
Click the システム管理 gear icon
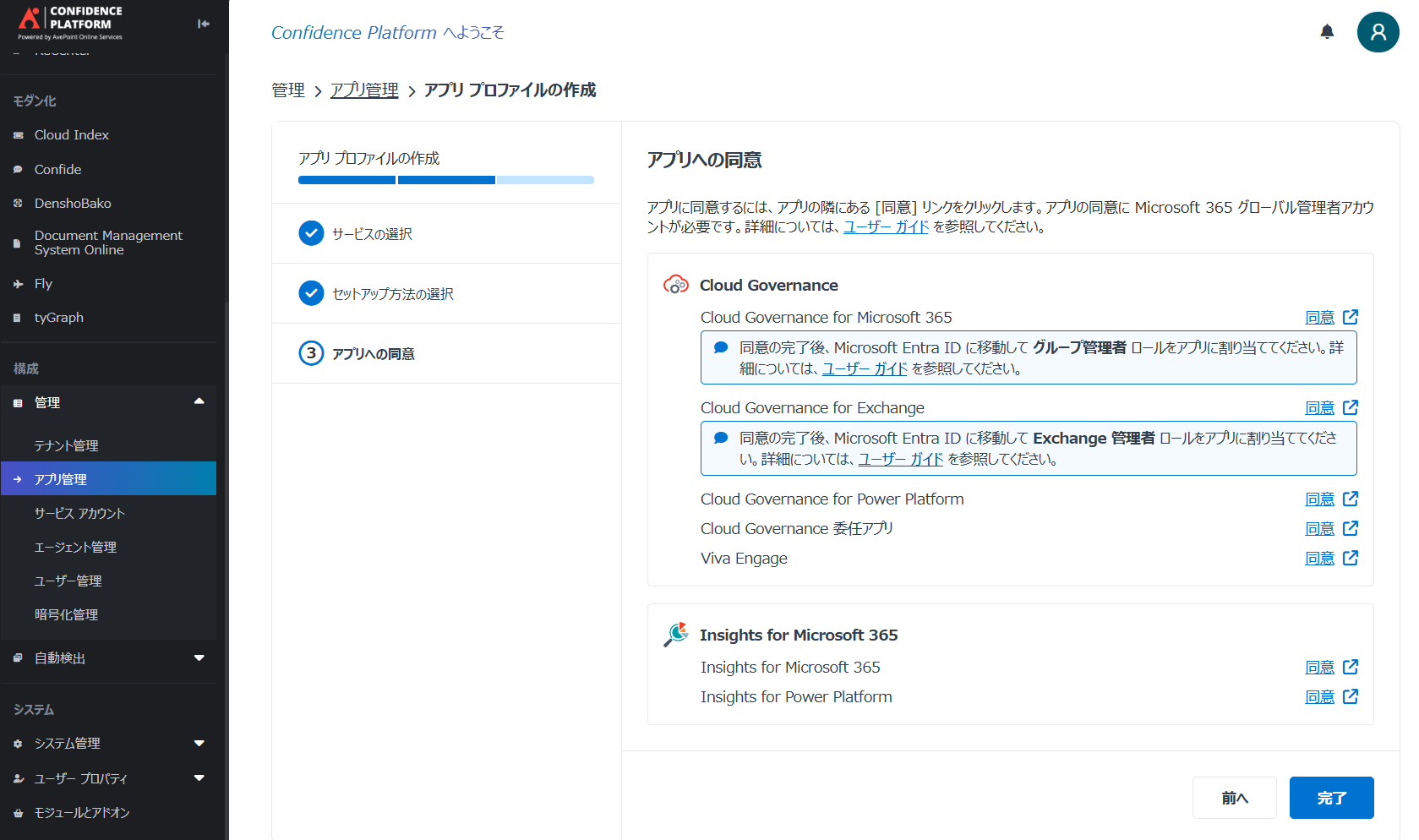19,744
